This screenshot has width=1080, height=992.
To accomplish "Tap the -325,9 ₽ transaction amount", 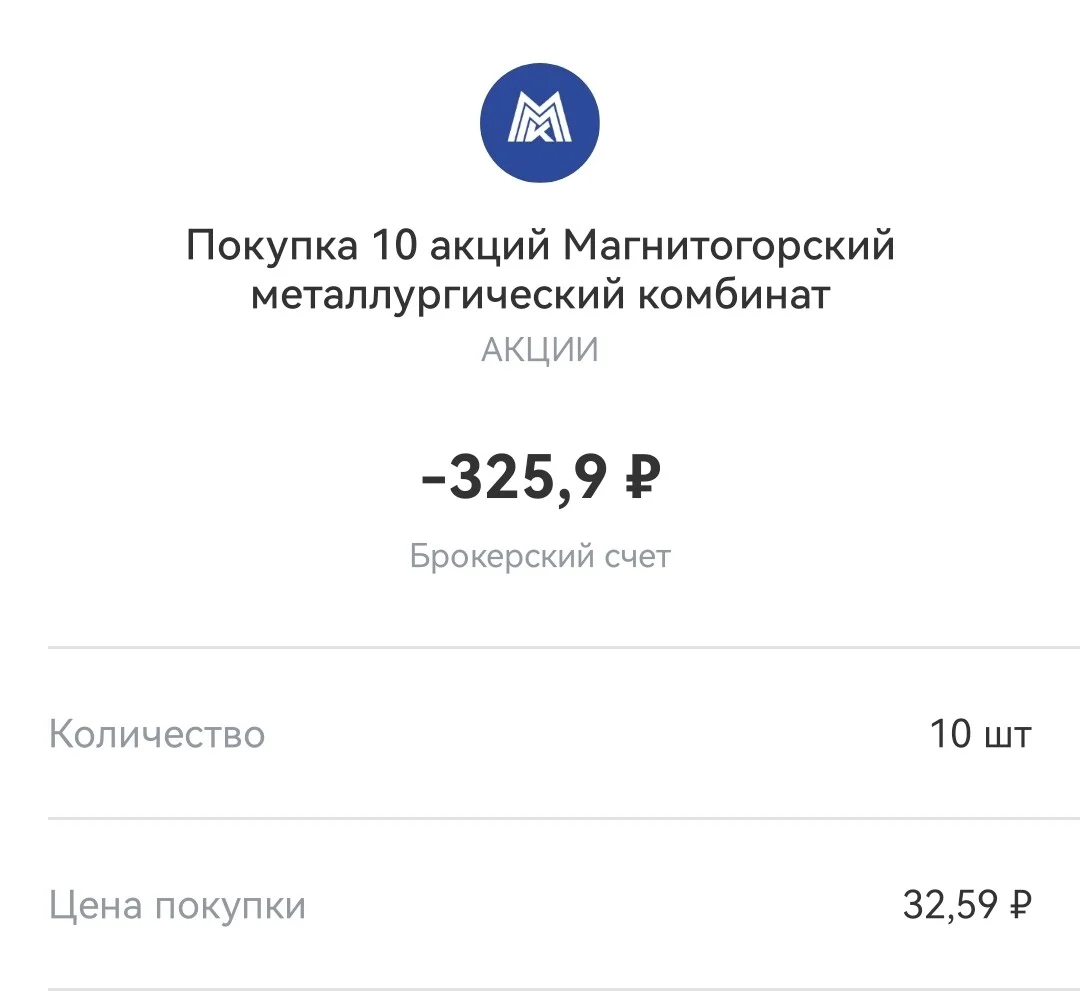I will (x=541, y=477).
